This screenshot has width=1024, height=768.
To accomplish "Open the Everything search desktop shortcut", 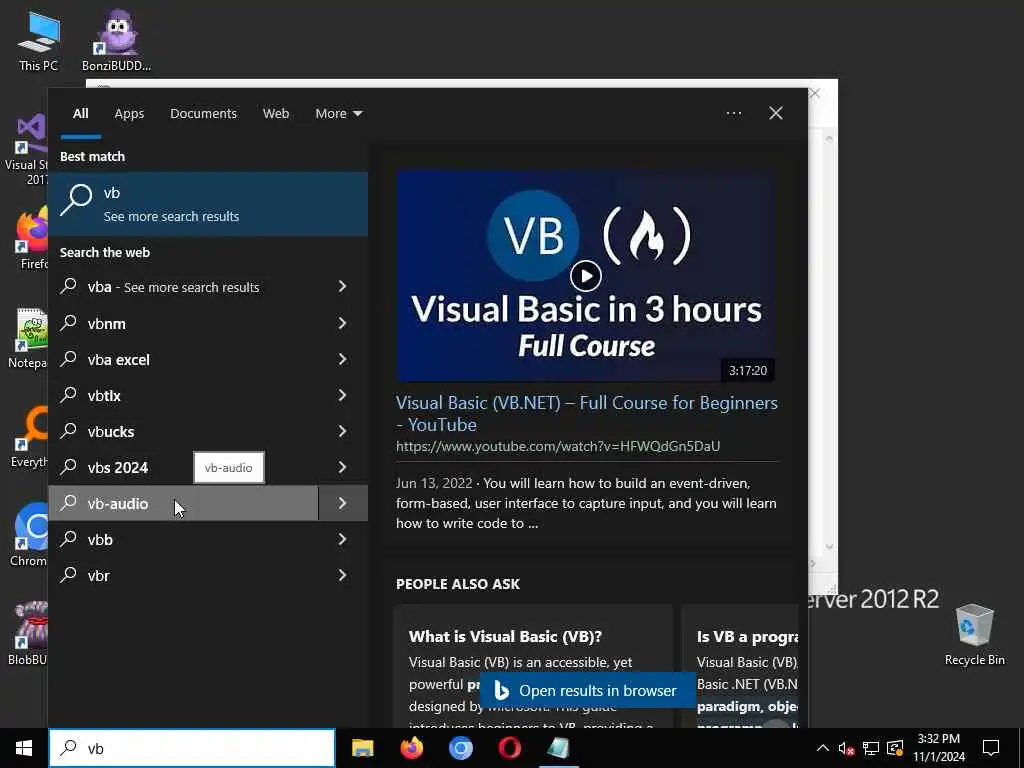I will pyautogui.click(x=29, y=438).
